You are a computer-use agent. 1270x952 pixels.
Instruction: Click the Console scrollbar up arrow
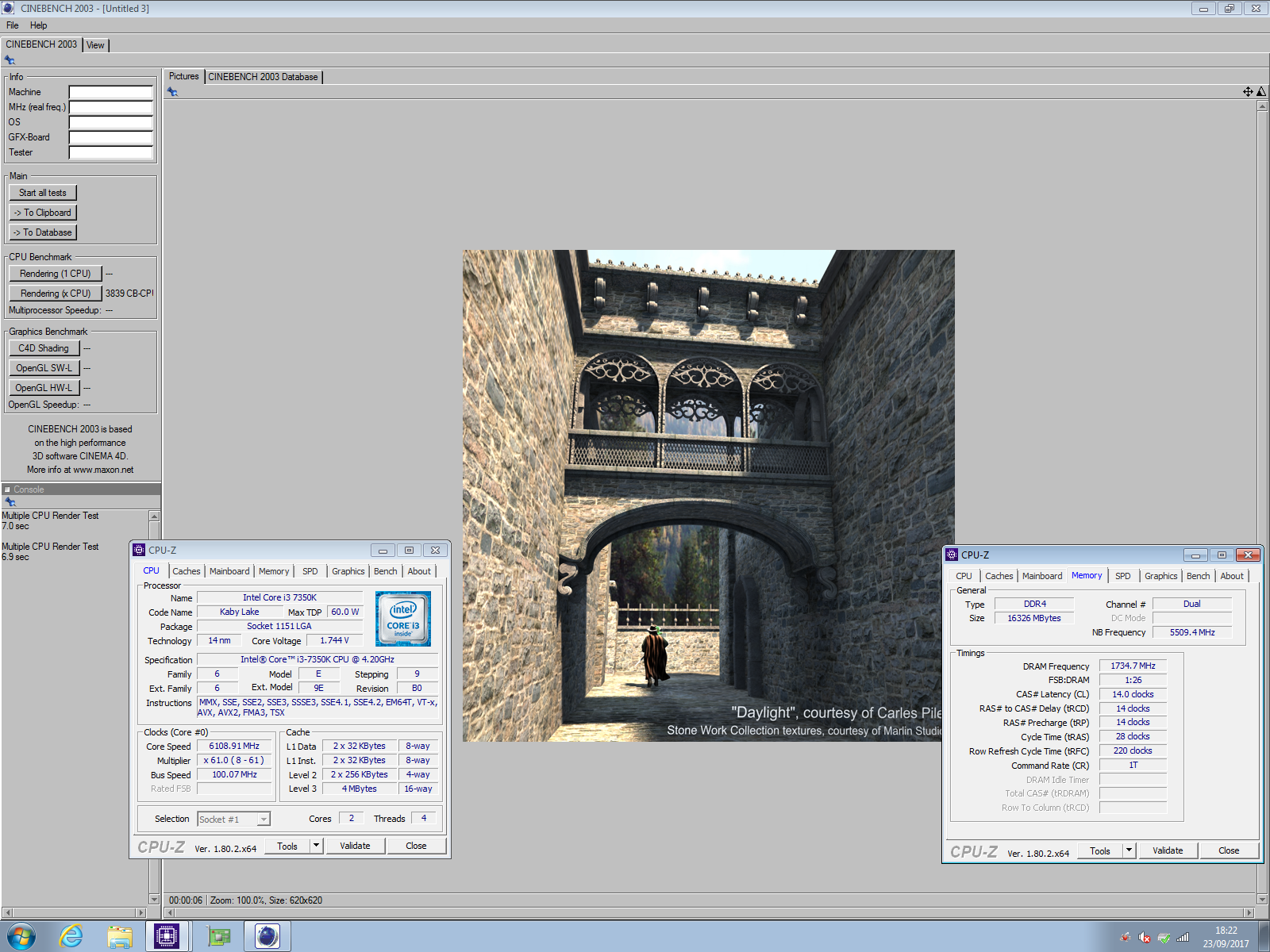(154, 516)
